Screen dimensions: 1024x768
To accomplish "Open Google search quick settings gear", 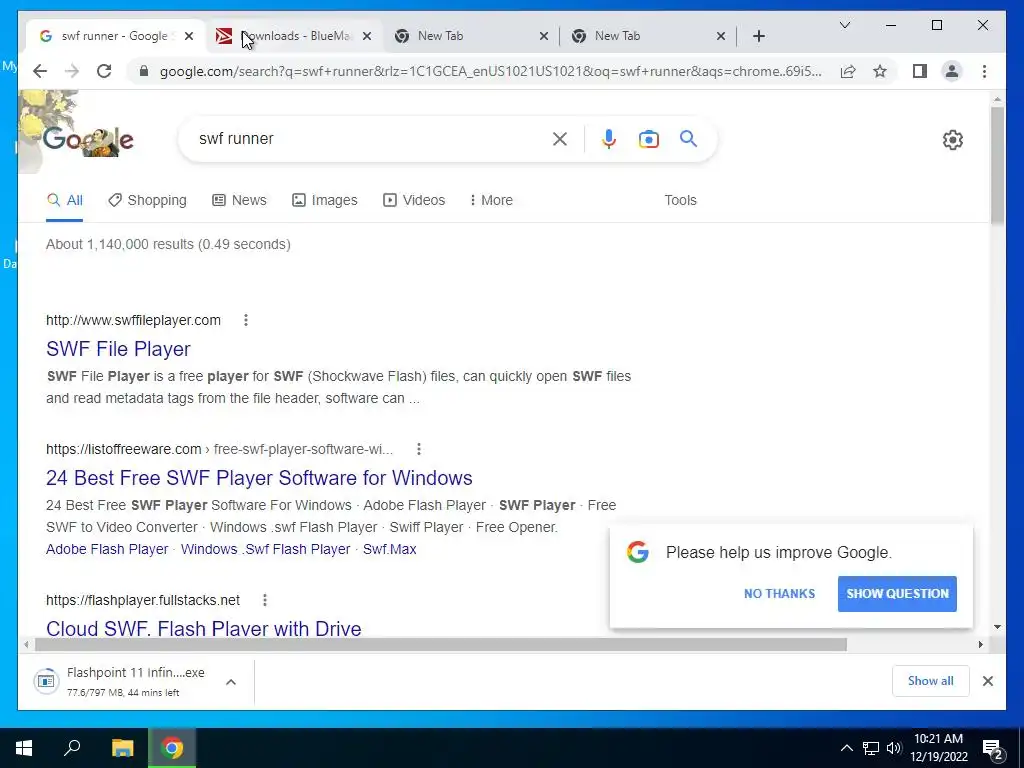I will (952, 140).
